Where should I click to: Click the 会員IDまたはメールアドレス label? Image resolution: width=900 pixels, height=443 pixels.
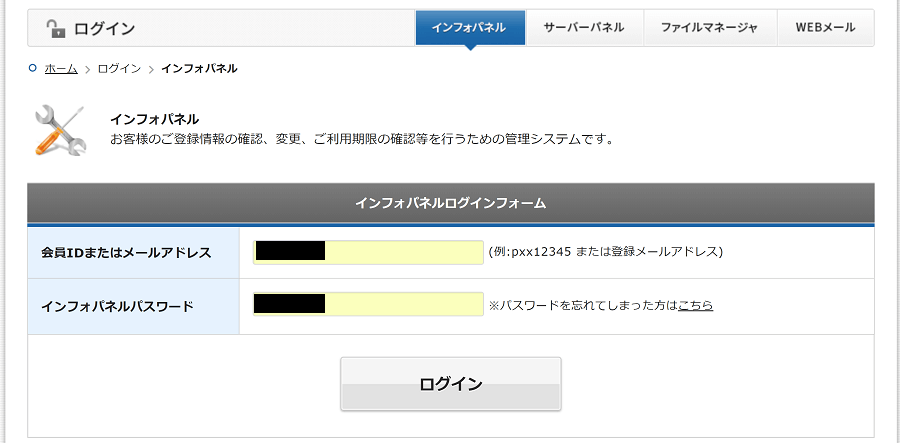point(126,253)
